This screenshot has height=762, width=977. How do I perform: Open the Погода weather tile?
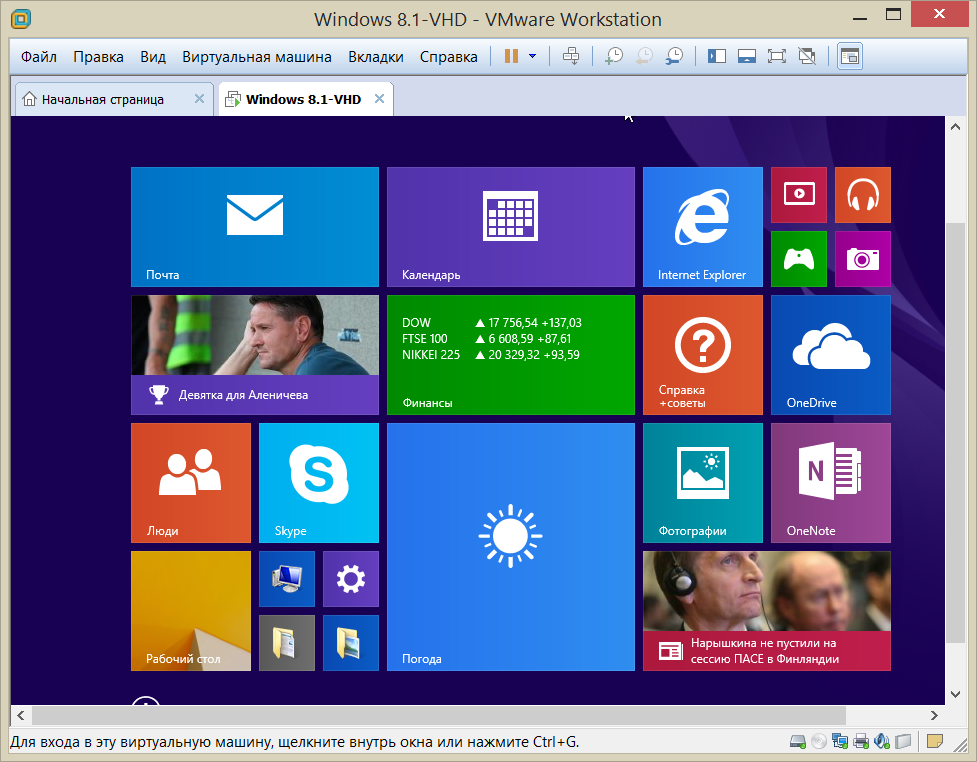click(x=511, y=547)
